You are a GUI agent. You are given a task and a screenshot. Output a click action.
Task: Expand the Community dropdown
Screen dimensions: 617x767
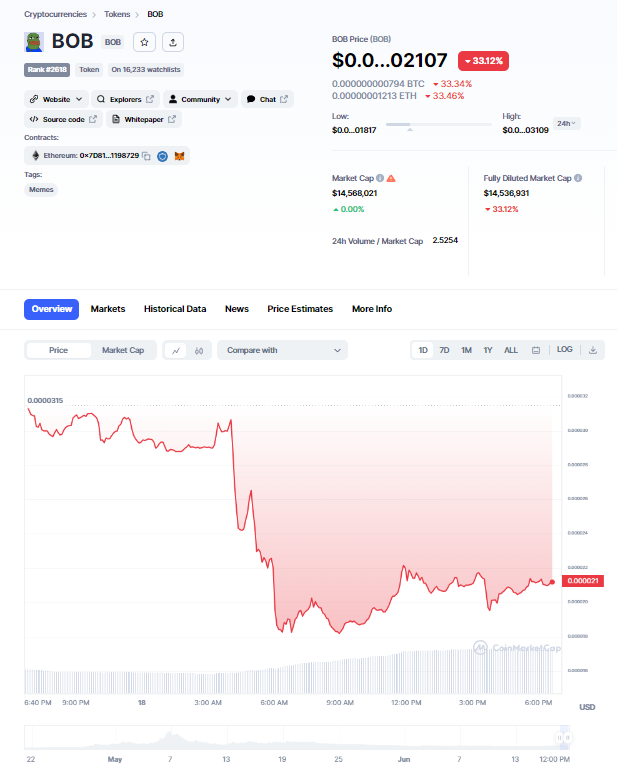pyautogui.click(x=201, y=99)
